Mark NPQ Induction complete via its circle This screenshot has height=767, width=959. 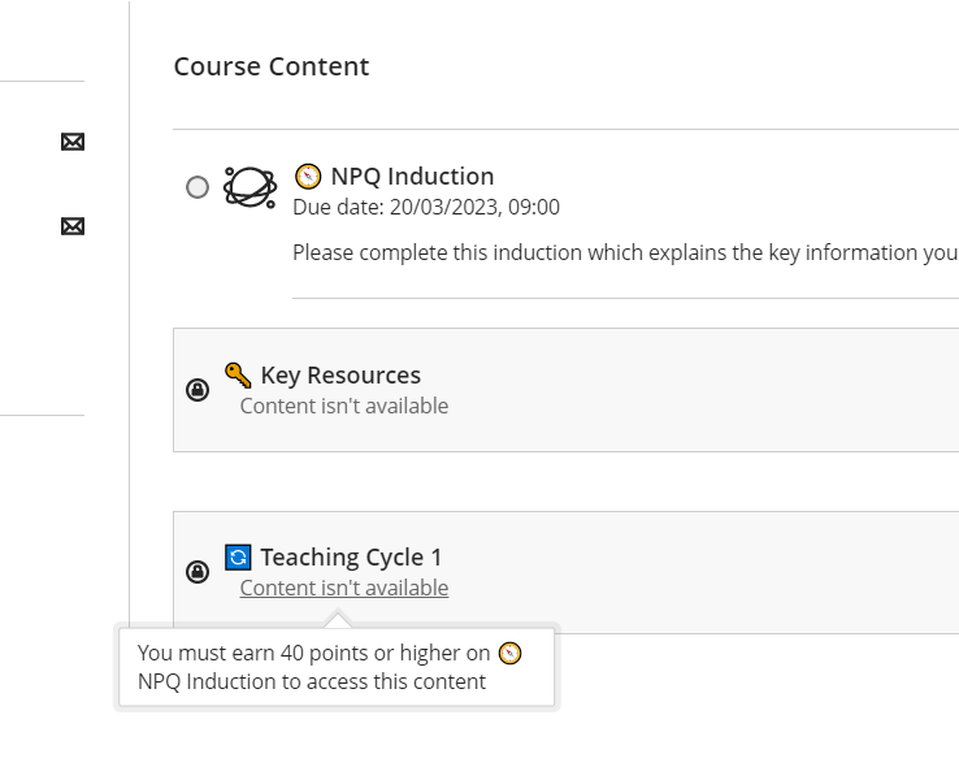click(x=197, y=187)
